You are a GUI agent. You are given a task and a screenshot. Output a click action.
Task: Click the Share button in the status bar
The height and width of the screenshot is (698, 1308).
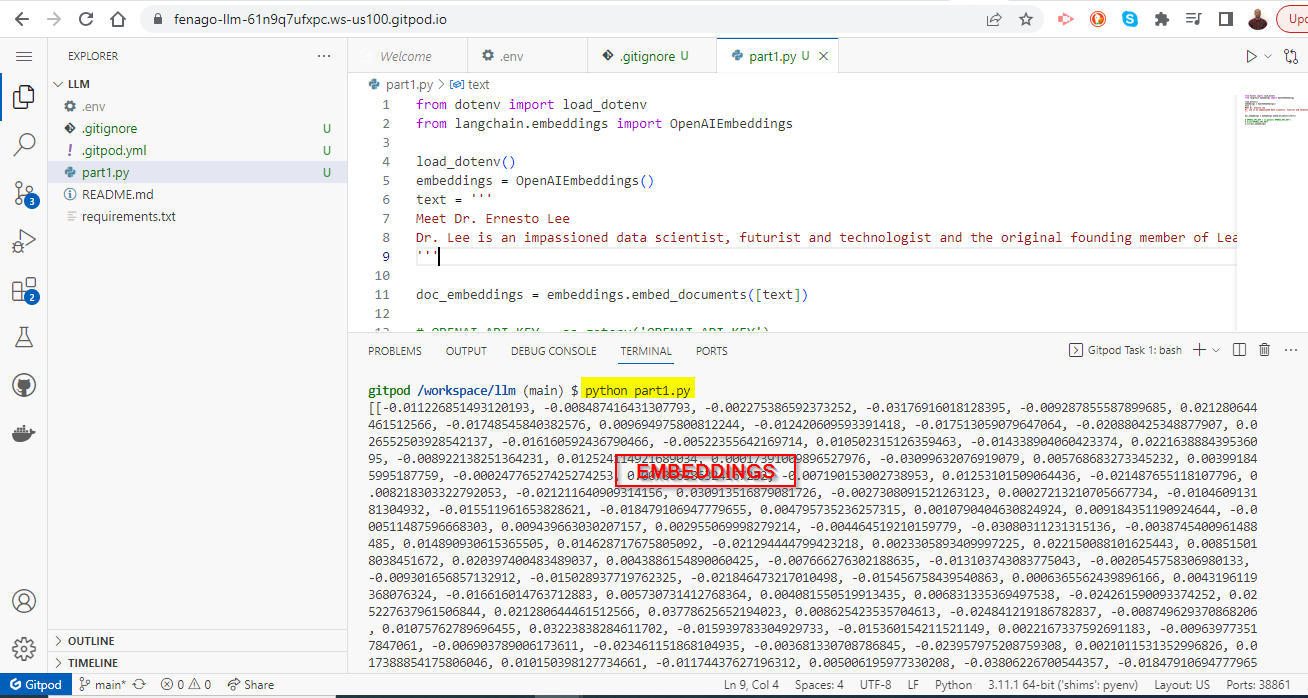click(x=249, y=684)
